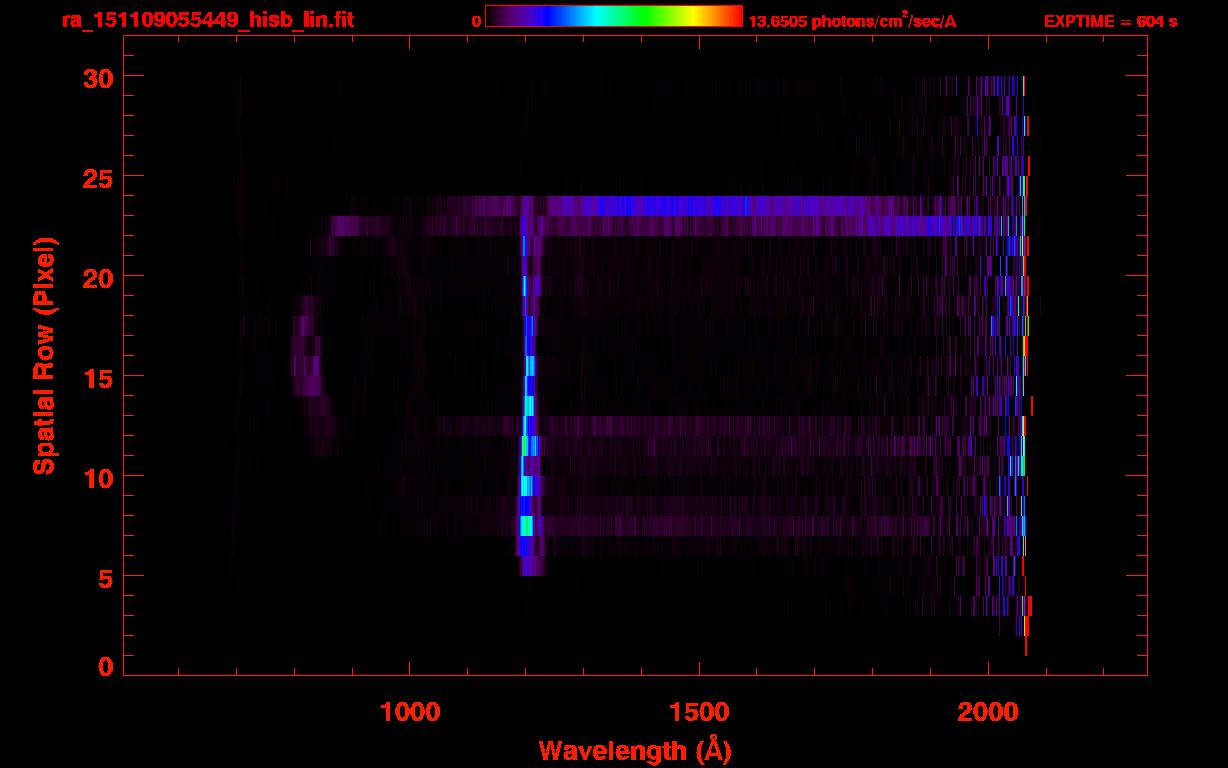Viewport: 1228px width, 768px height.
Task: Click the color bar minimum value 0
Action: 477,22
